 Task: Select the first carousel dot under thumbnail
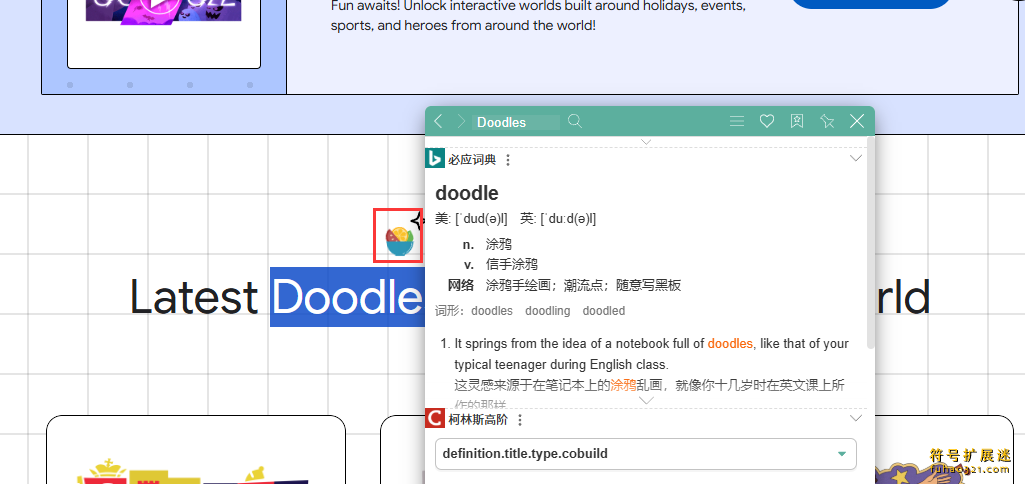pos(70,85)
